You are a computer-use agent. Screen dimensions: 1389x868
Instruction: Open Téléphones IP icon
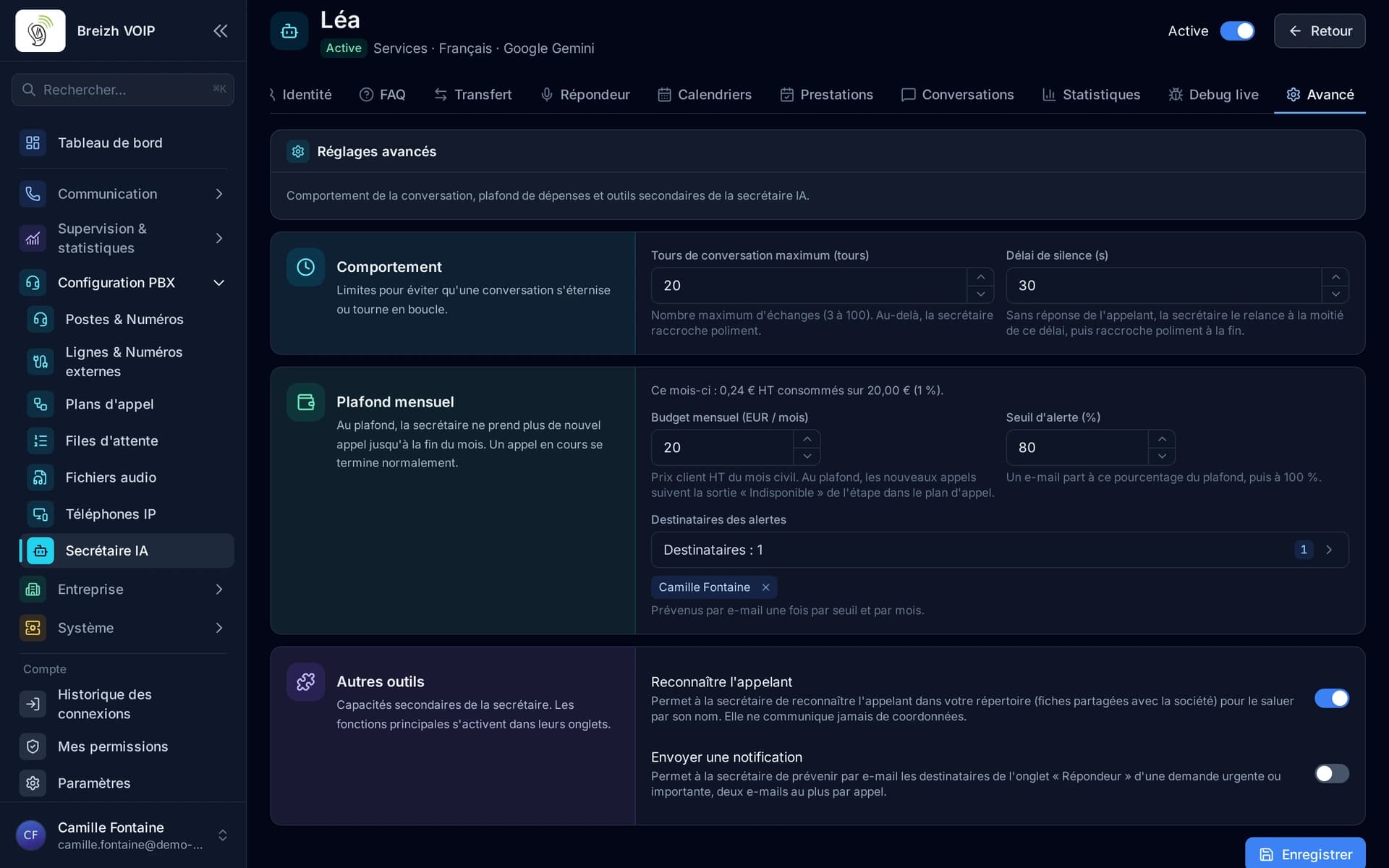click(41, 514)
